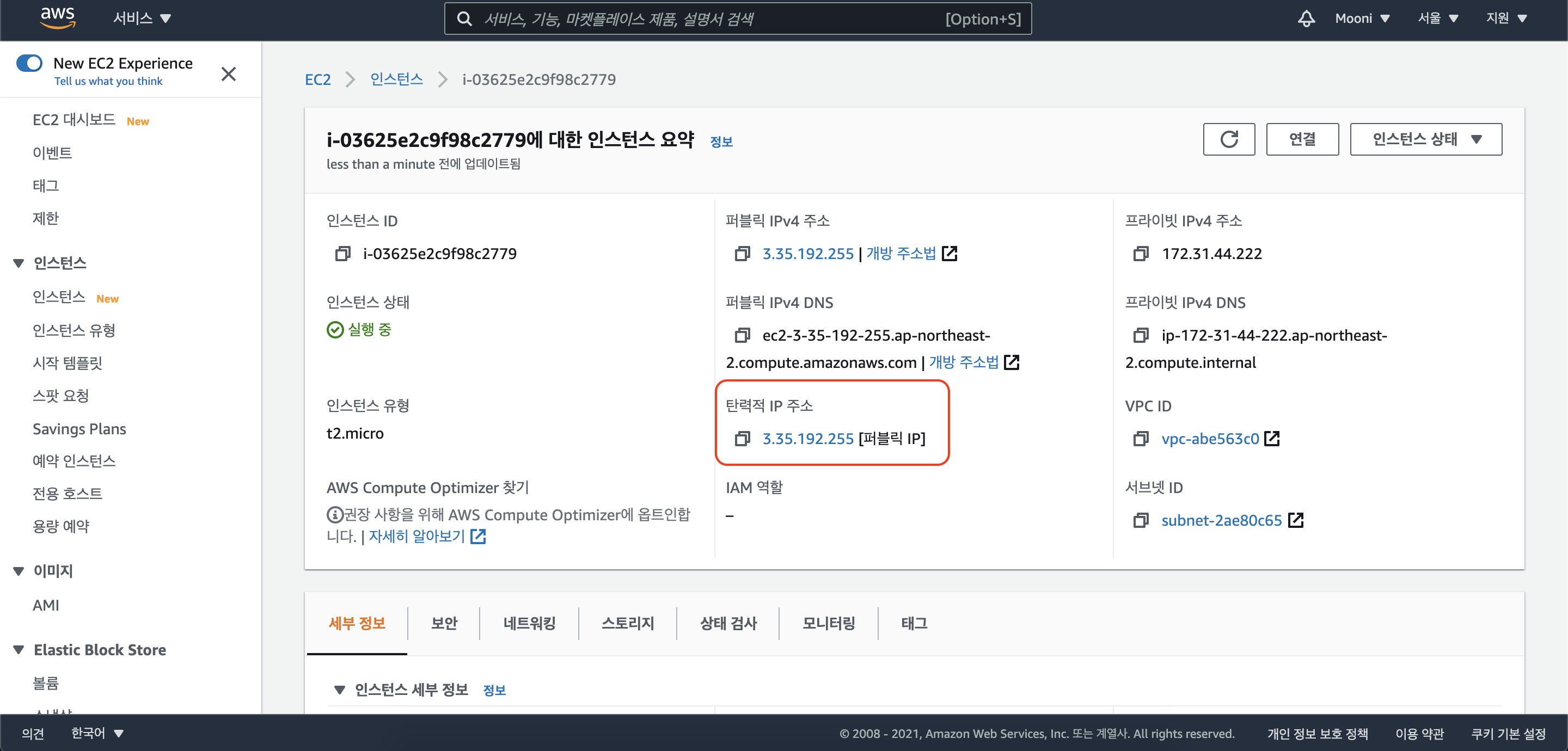This screenshot has height=751, width=1568.
Task: Click copy icon beside Elastic IP address
Action: (742, 439)
